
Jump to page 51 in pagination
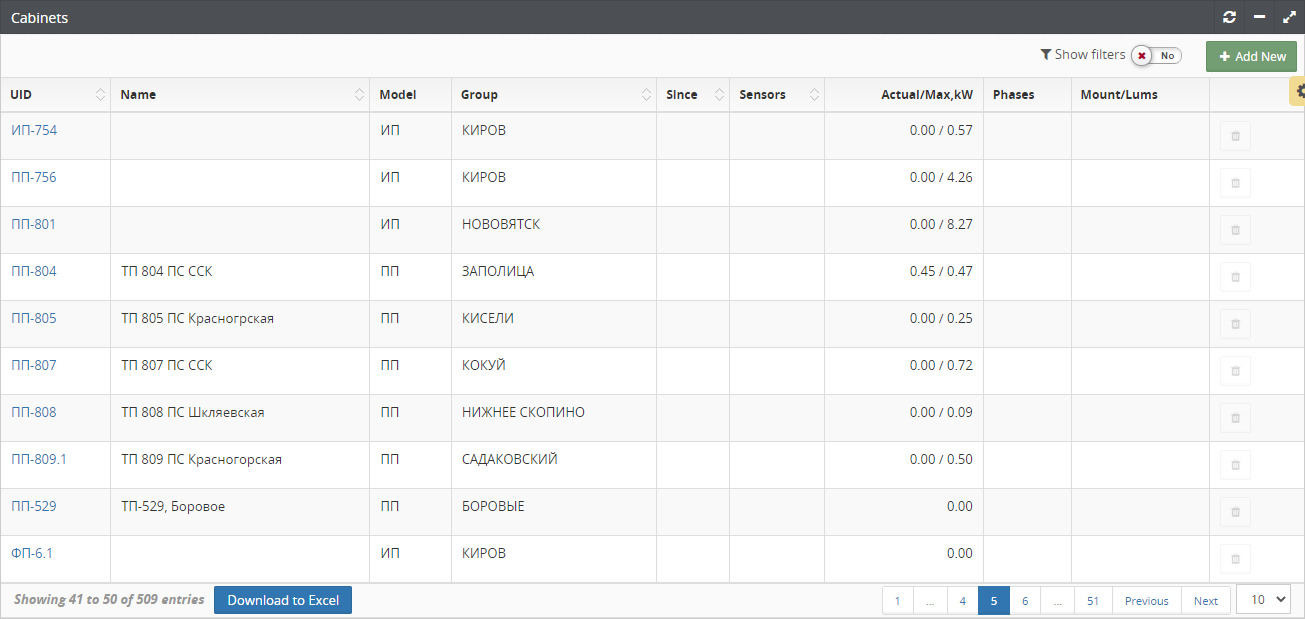pos(1093,601)
